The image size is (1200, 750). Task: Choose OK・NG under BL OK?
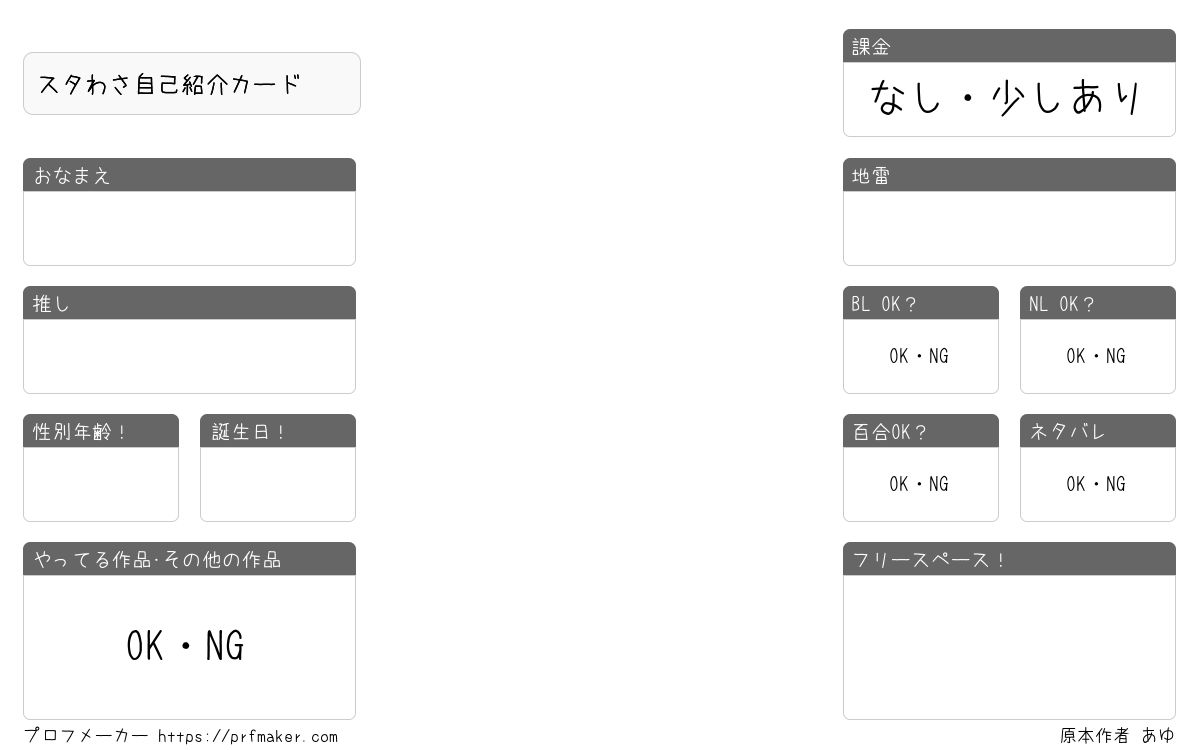click(919, 356)
